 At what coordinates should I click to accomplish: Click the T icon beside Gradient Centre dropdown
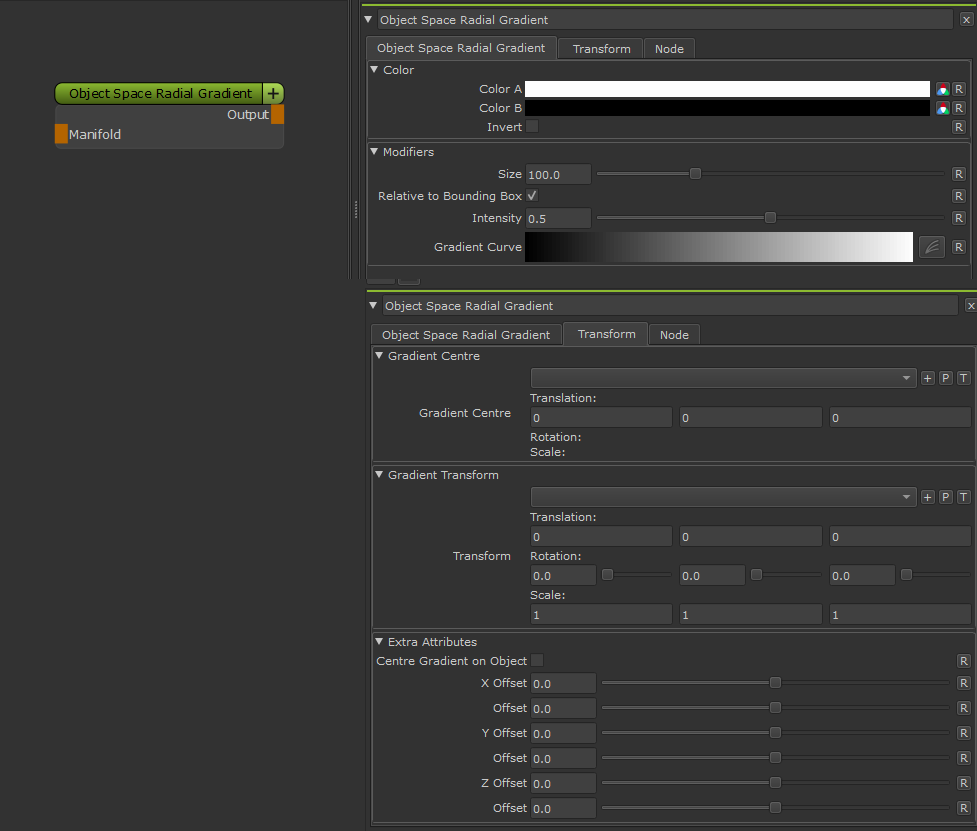(x=963, y=378)
